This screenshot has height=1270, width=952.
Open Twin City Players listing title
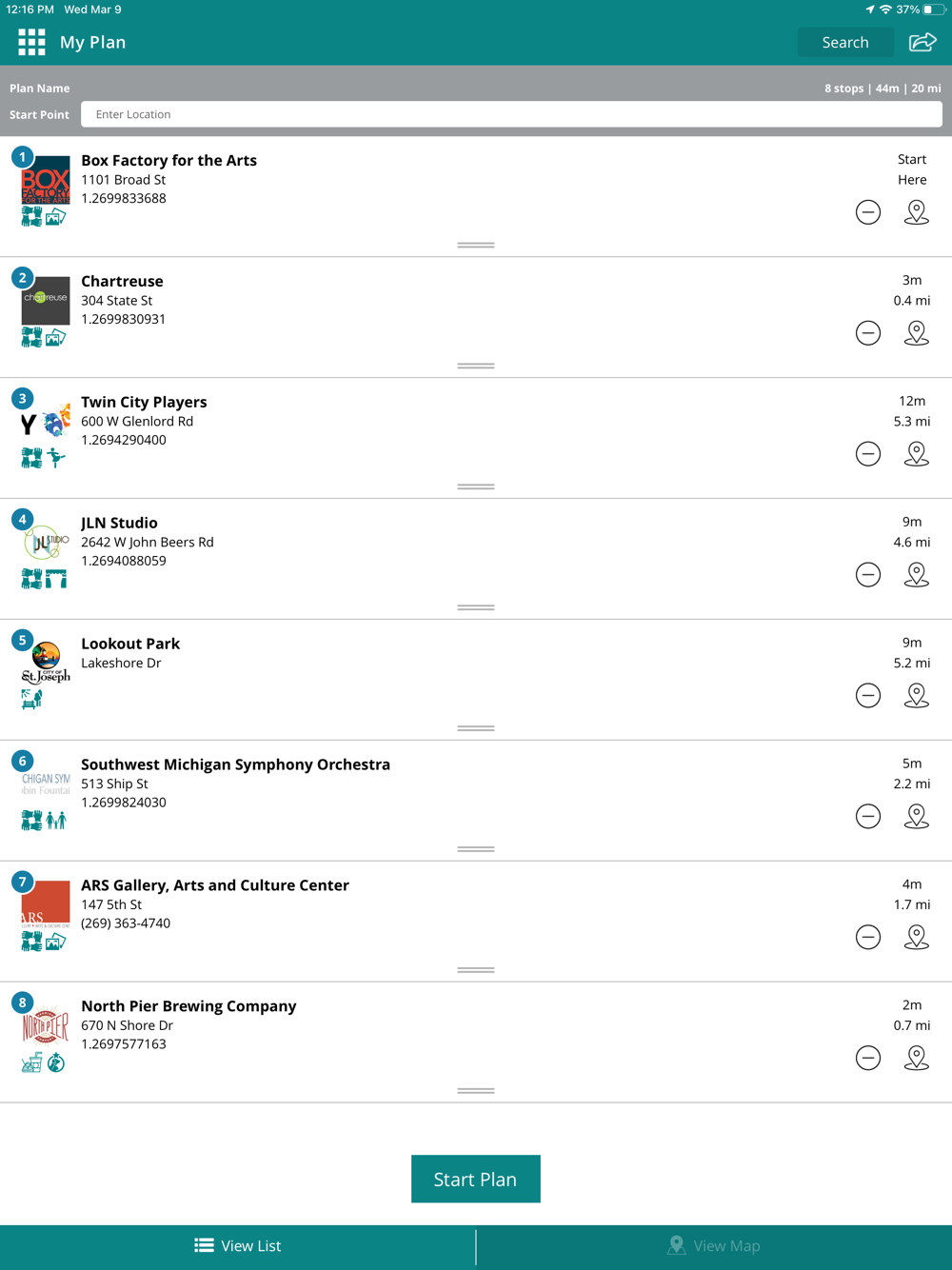[x=144, y=402]
